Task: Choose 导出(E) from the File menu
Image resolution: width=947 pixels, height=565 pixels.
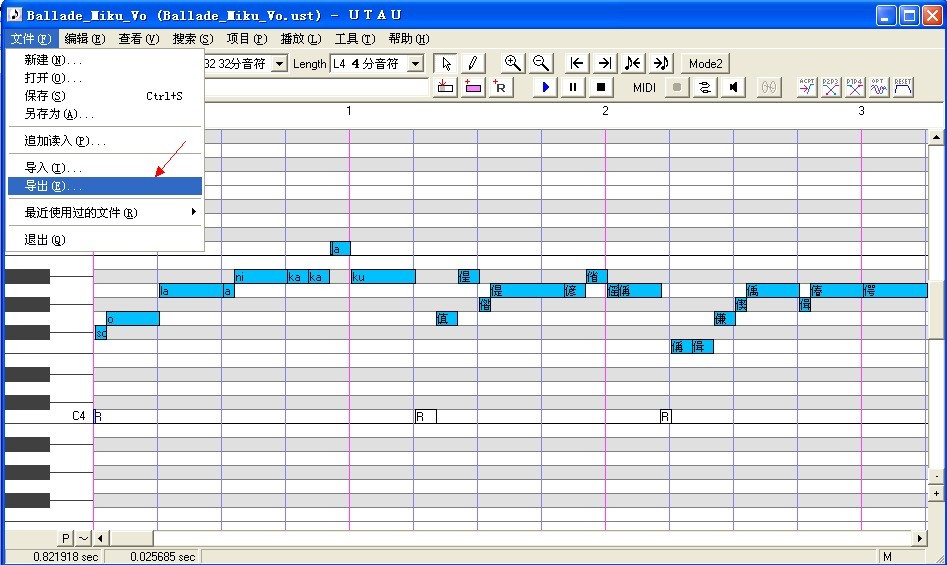Action: [105, 186]
